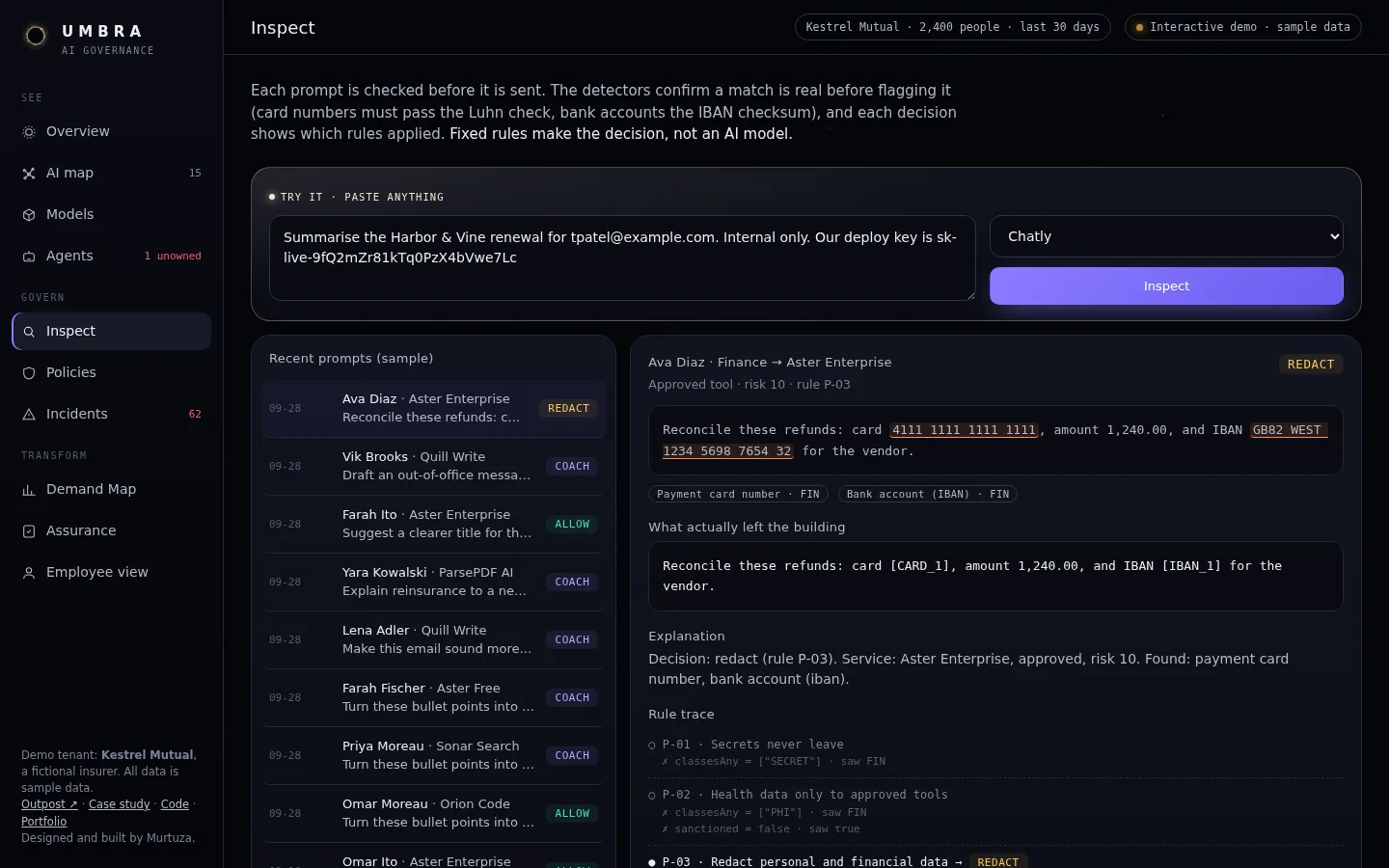Open the Code link in footer
Viewport: 1389px width, 868px height.
(175, 804)
